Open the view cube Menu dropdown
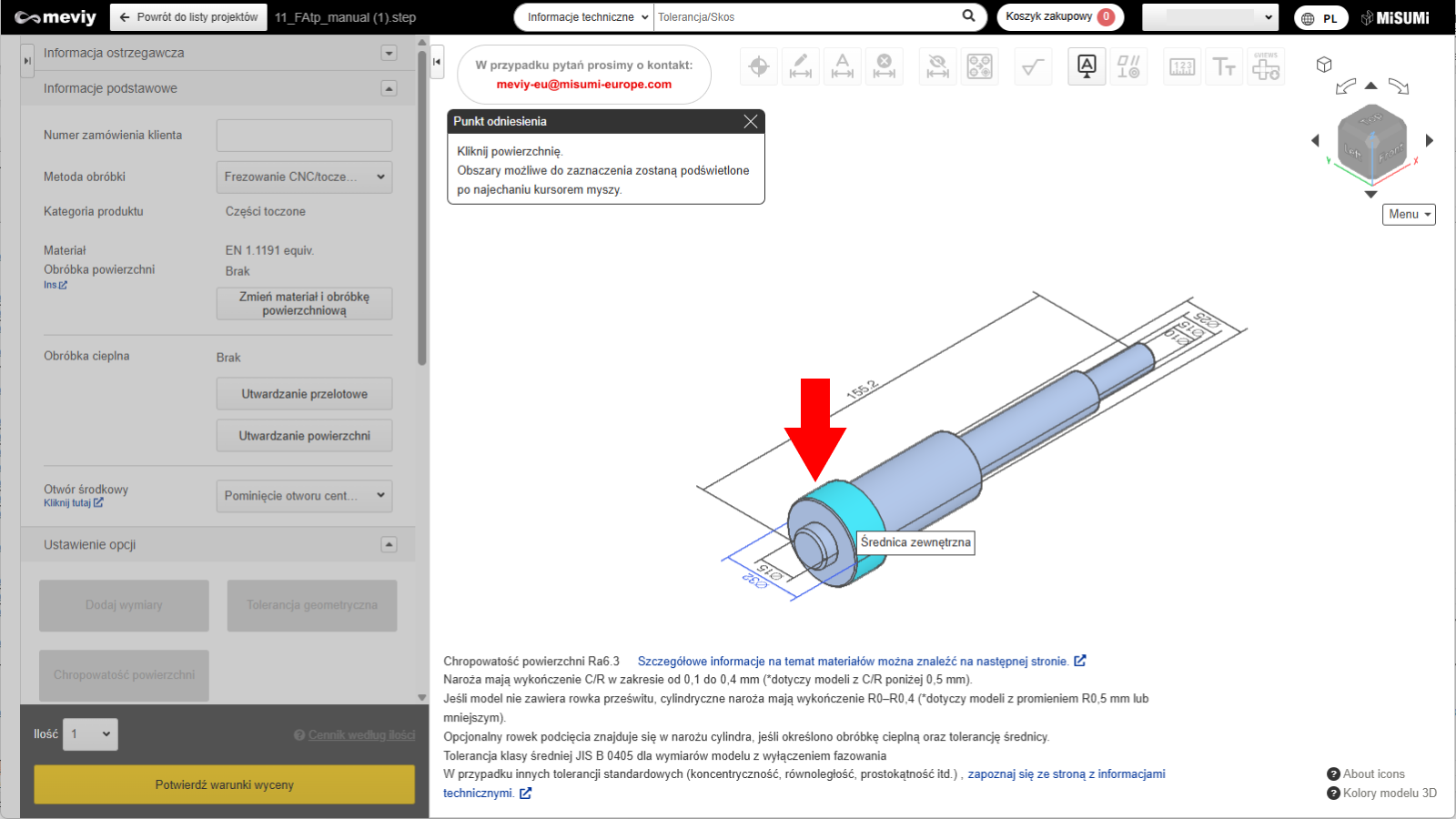The image size is (1456, 819). 1409,214
